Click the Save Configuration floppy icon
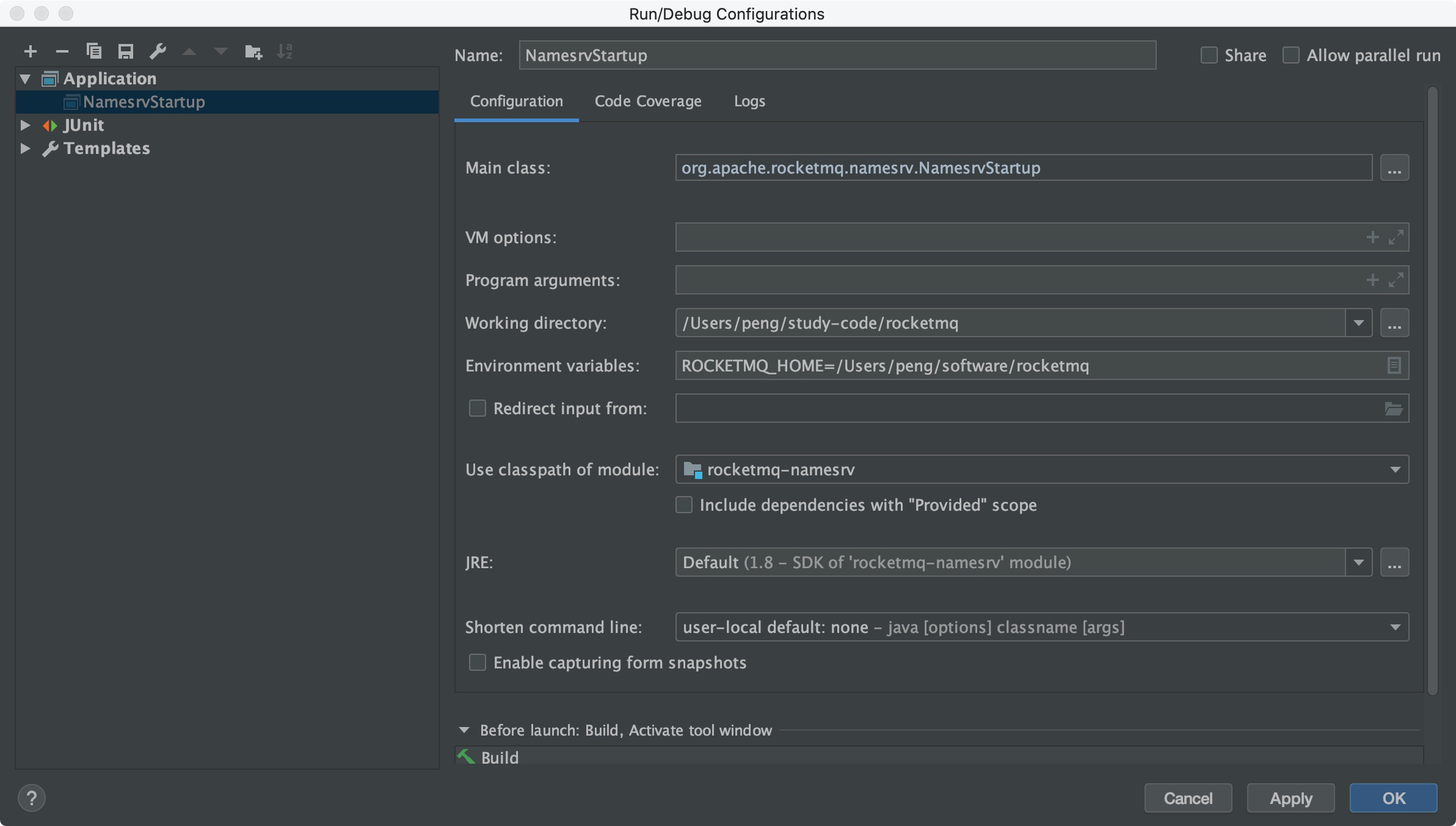Screen dimensions: 1456x826 (126, 51)
